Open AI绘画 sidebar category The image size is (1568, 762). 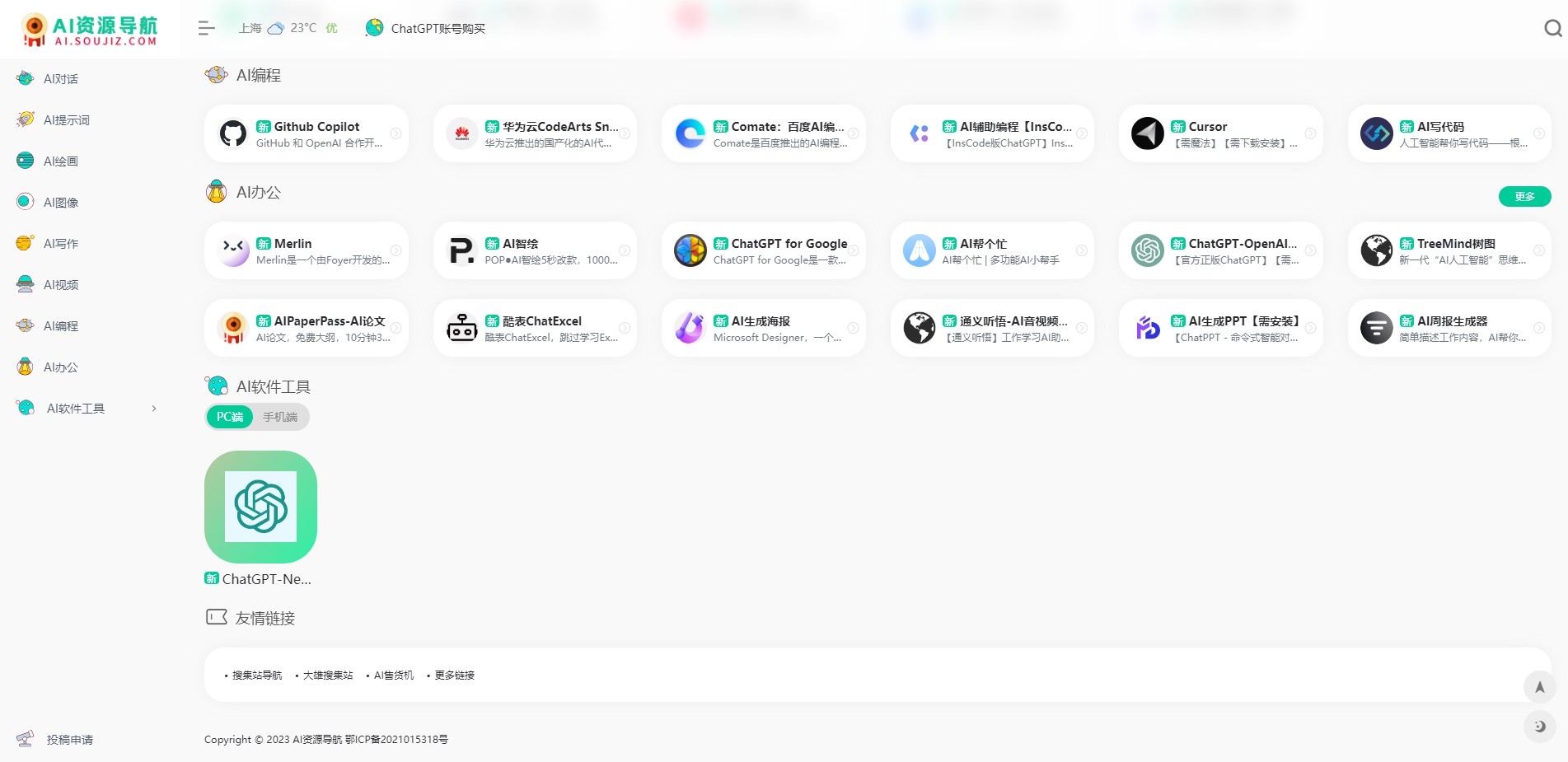tap(60, 161)
